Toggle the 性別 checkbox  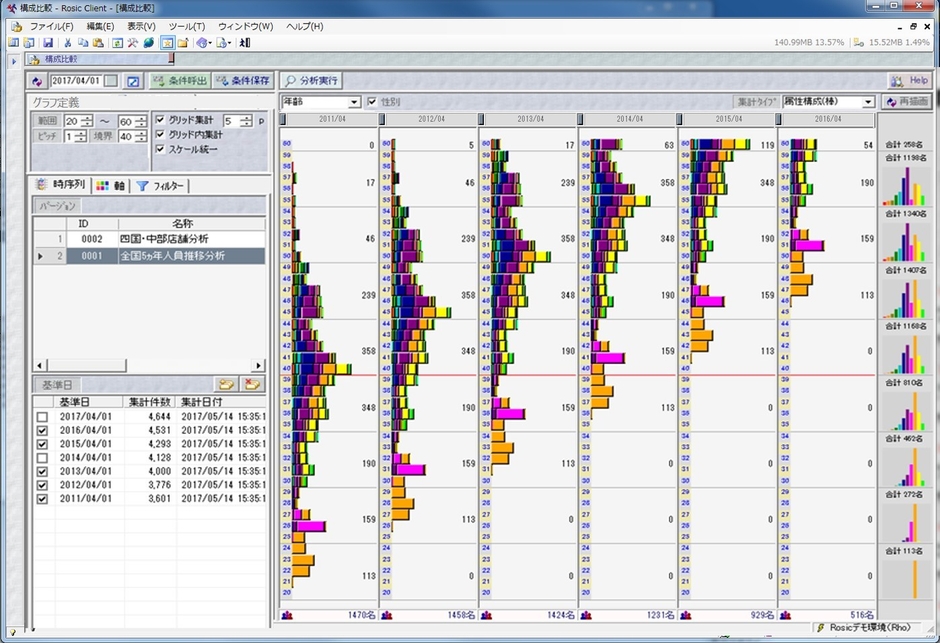372,102
